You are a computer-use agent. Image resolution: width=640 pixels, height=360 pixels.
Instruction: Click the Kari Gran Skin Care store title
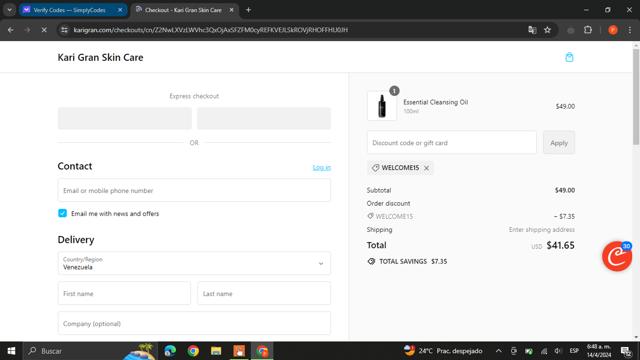click(100, 57)
